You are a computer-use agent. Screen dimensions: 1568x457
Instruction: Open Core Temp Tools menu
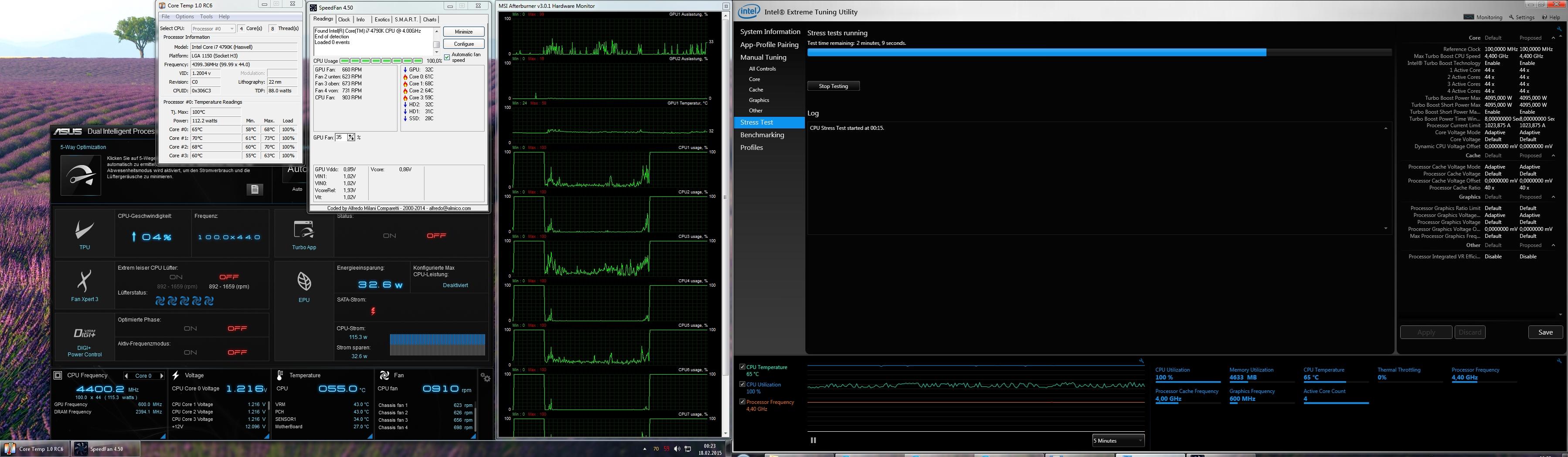pyautogui.click(x=206, y=17)
